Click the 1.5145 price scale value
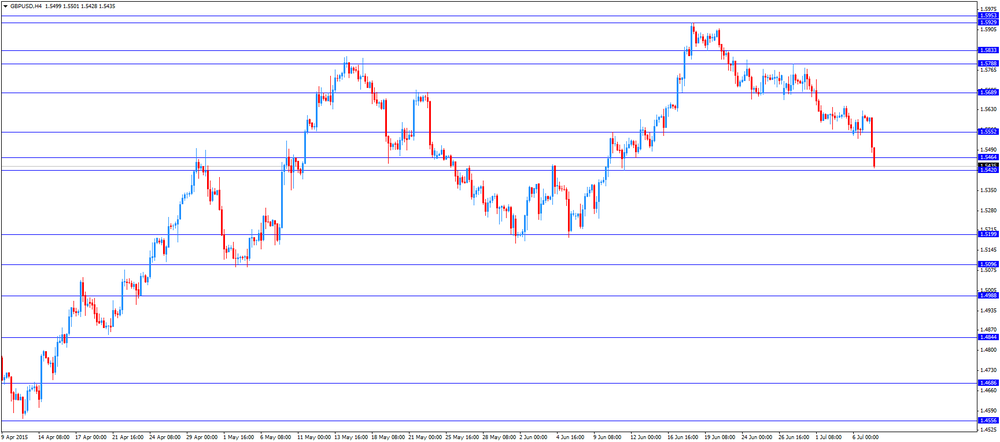Image resolution: width=1000 pixels, height=442 pixels. coord(989,249)
